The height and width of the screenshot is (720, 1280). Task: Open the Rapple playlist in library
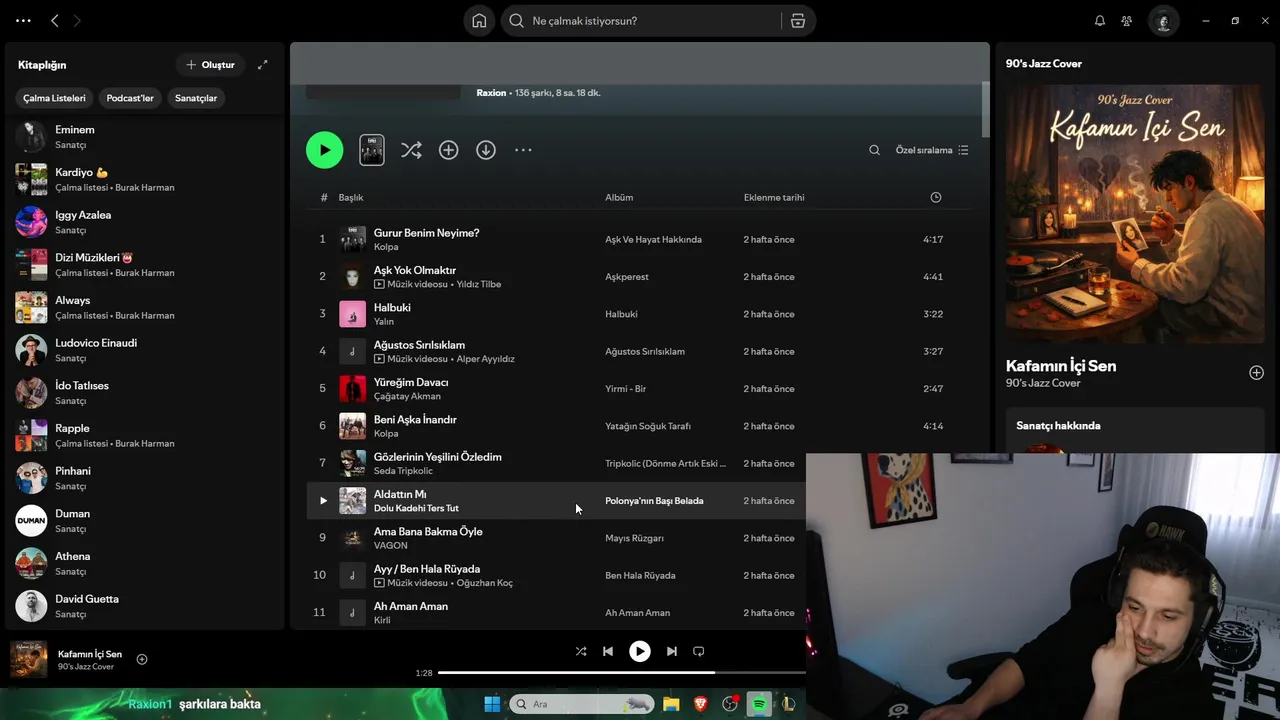click(x=145, y=435)
